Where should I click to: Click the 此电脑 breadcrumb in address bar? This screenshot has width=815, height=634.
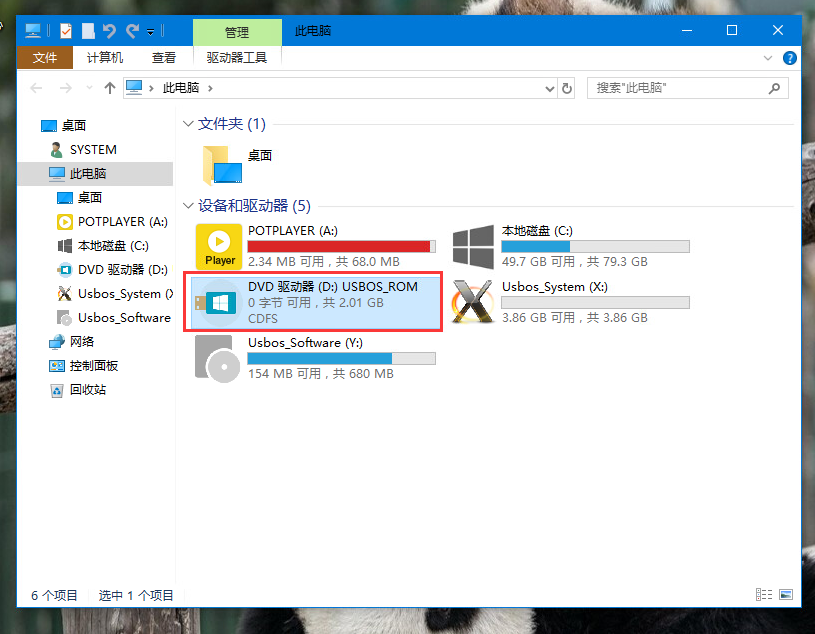click(x=181, y=88)
